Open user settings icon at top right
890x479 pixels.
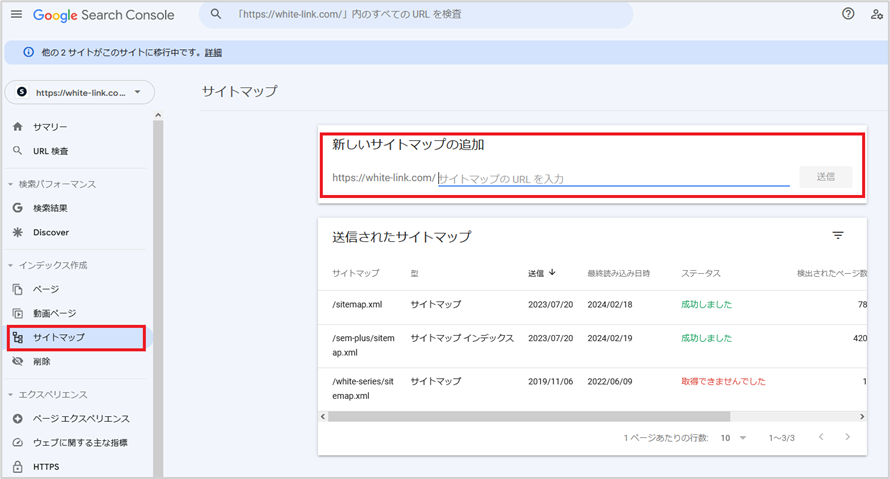click(x=876, y=14)
